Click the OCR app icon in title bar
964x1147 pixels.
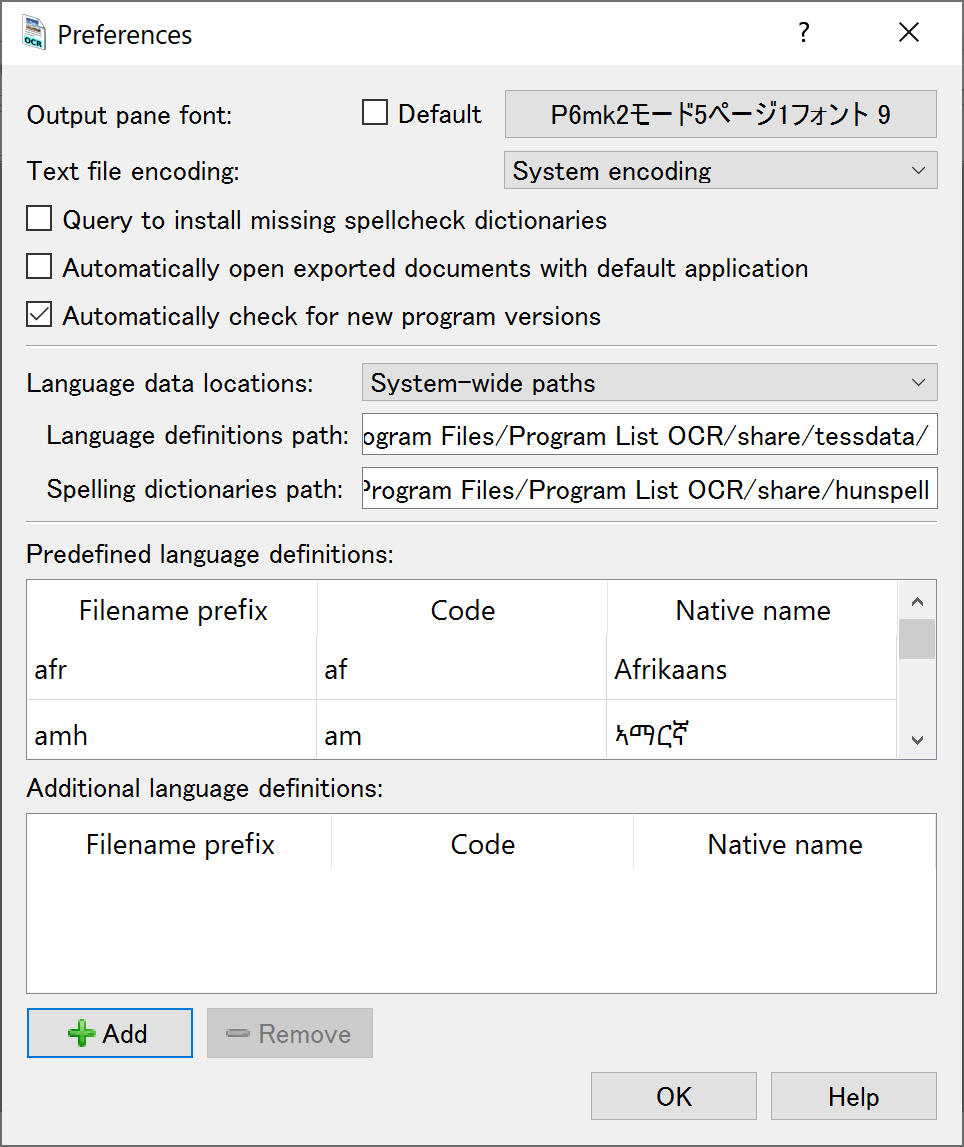35,33
